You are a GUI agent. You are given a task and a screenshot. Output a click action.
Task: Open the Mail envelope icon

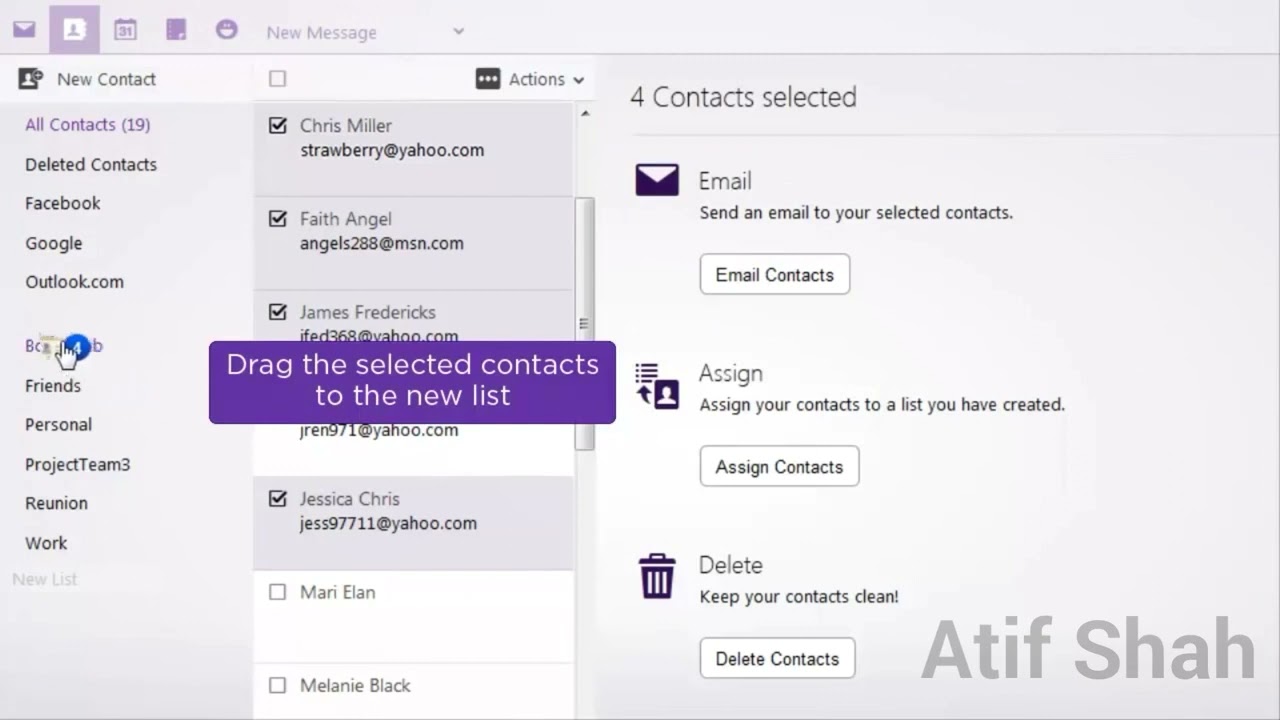tap(24, 29)
